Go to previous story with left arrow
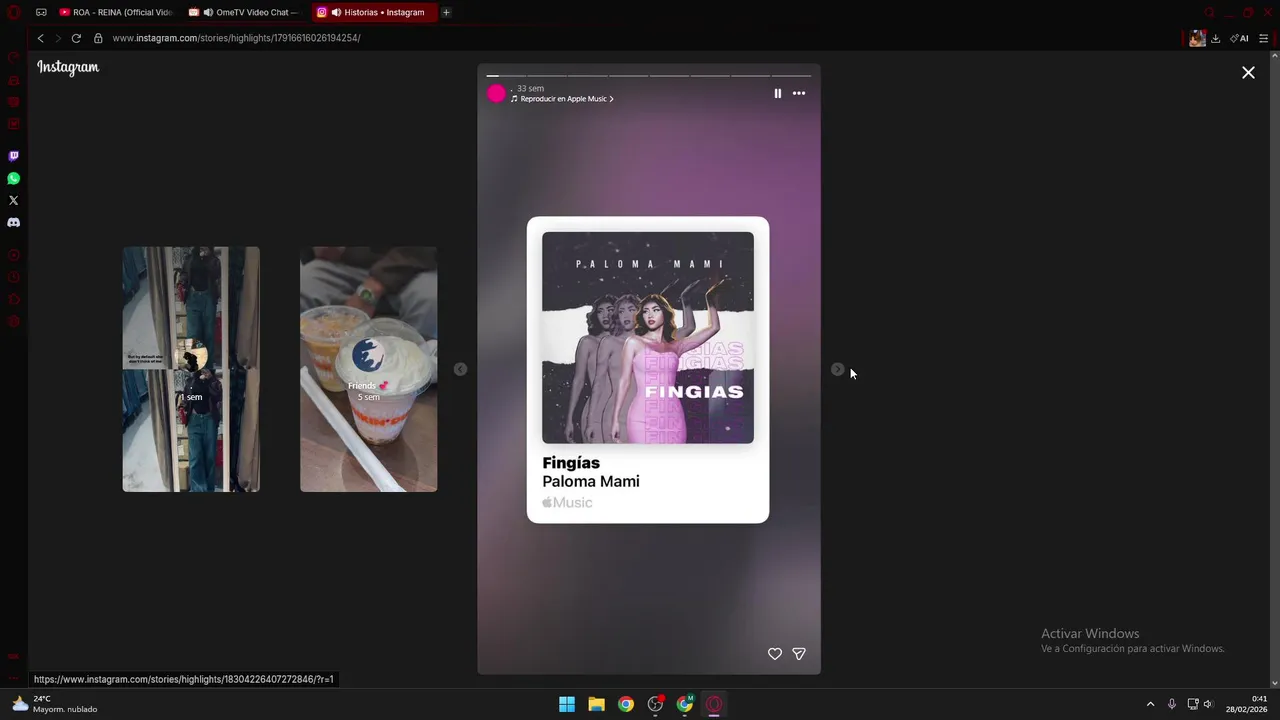Viewport: 1280px width, 720px height. click(460, 369)
